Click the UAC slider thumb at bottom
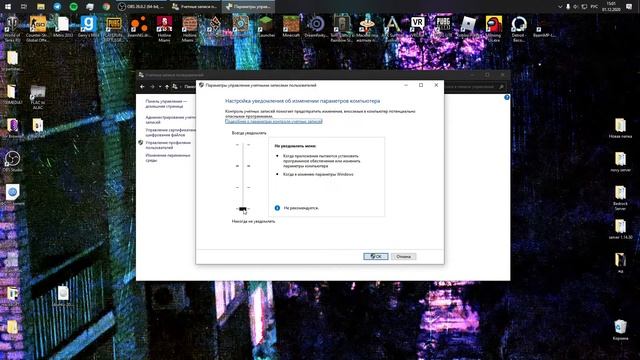Viewport: 640px width, 360px height. [x=243, y=209]
